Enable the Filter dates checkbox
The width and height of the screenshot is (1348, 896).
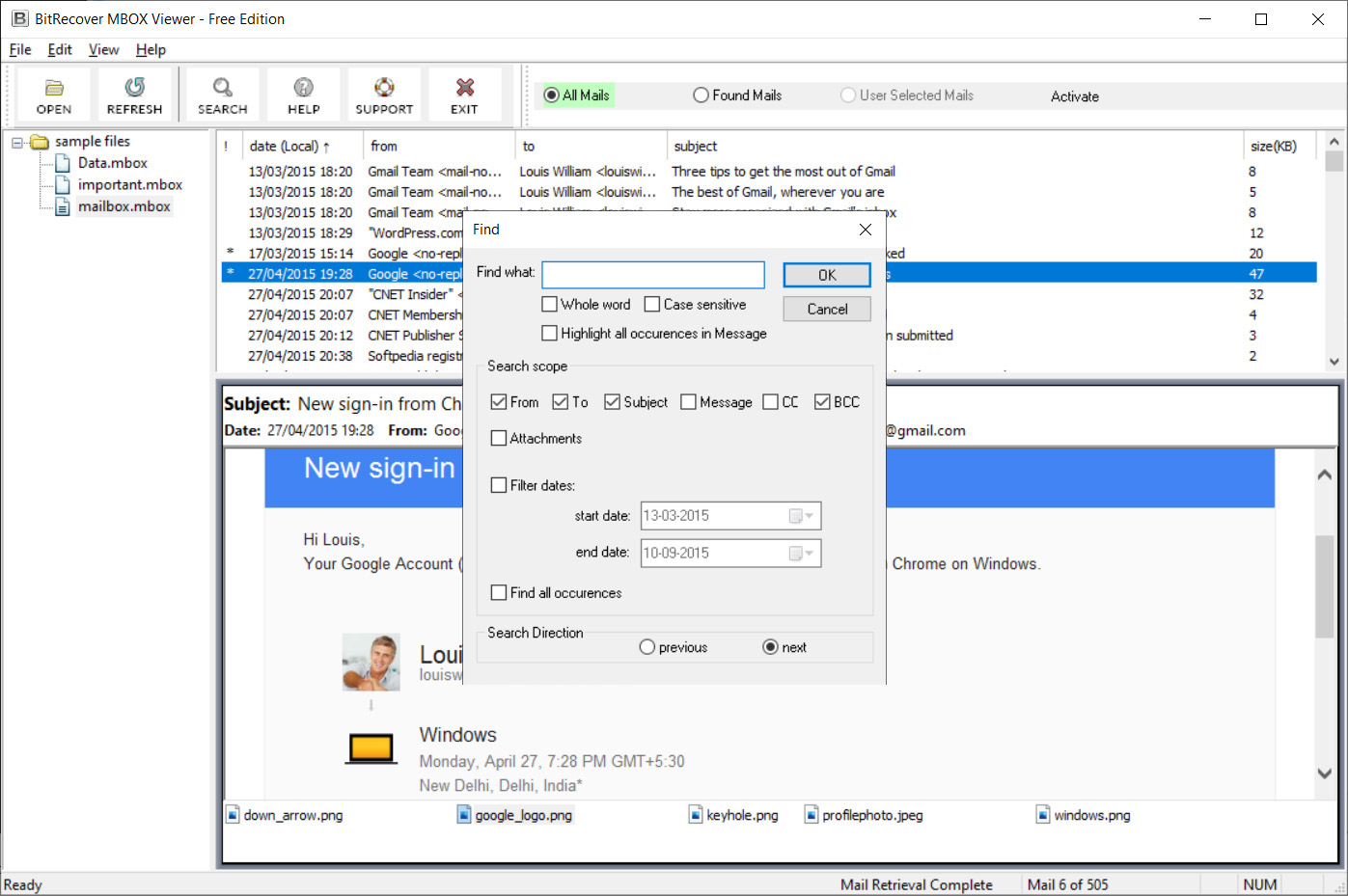[499, 486]
